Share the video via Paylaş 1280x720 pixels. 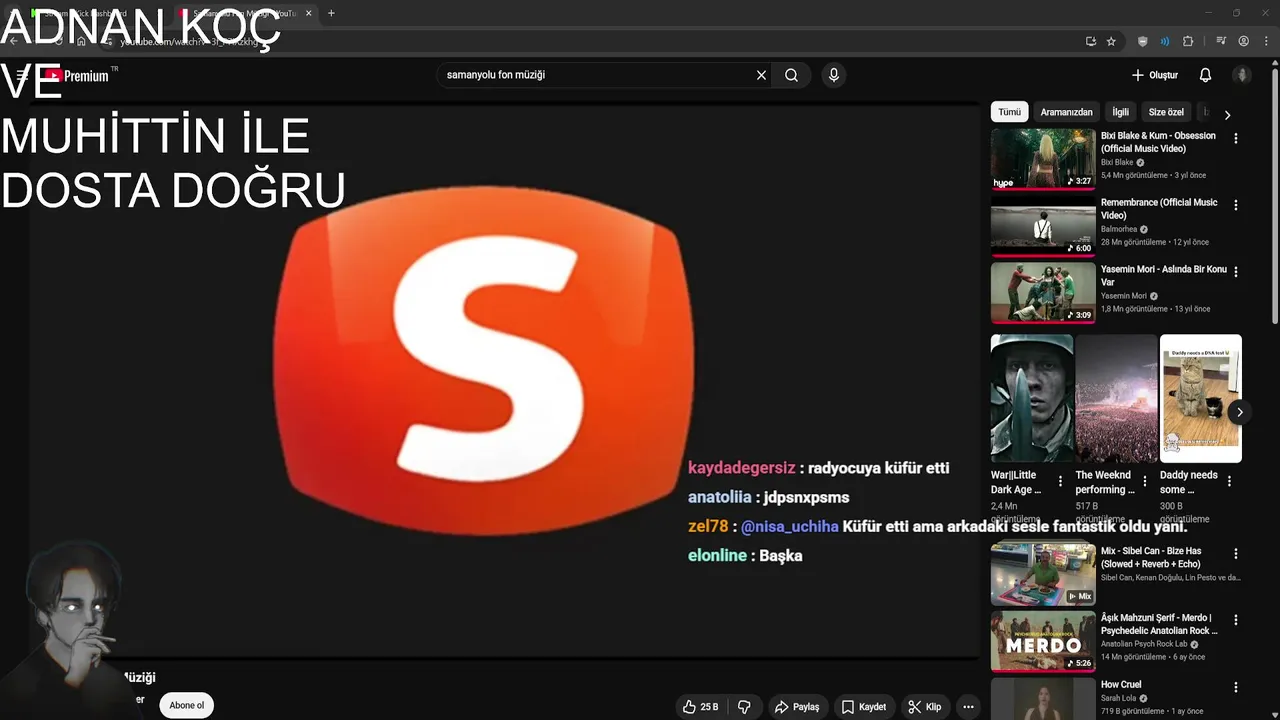coord(797,706)
